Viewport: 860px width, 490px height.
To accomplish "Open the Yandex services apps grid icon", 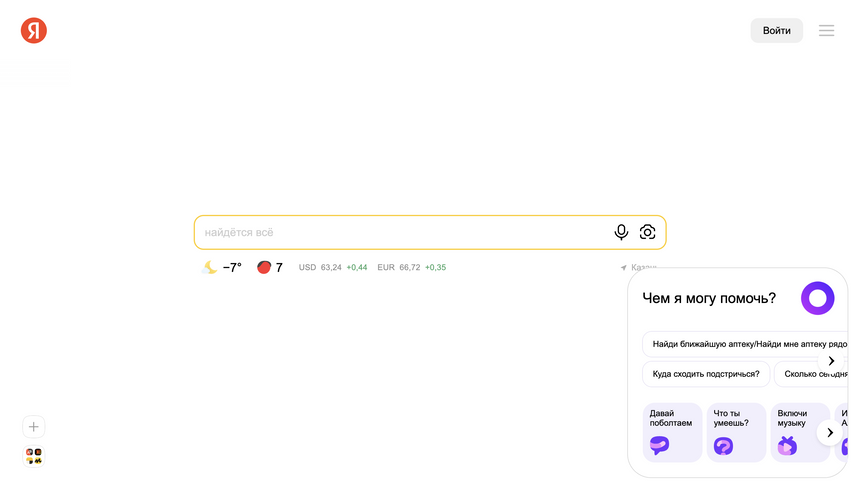I will pyautogui.click(x=33, y=456).
